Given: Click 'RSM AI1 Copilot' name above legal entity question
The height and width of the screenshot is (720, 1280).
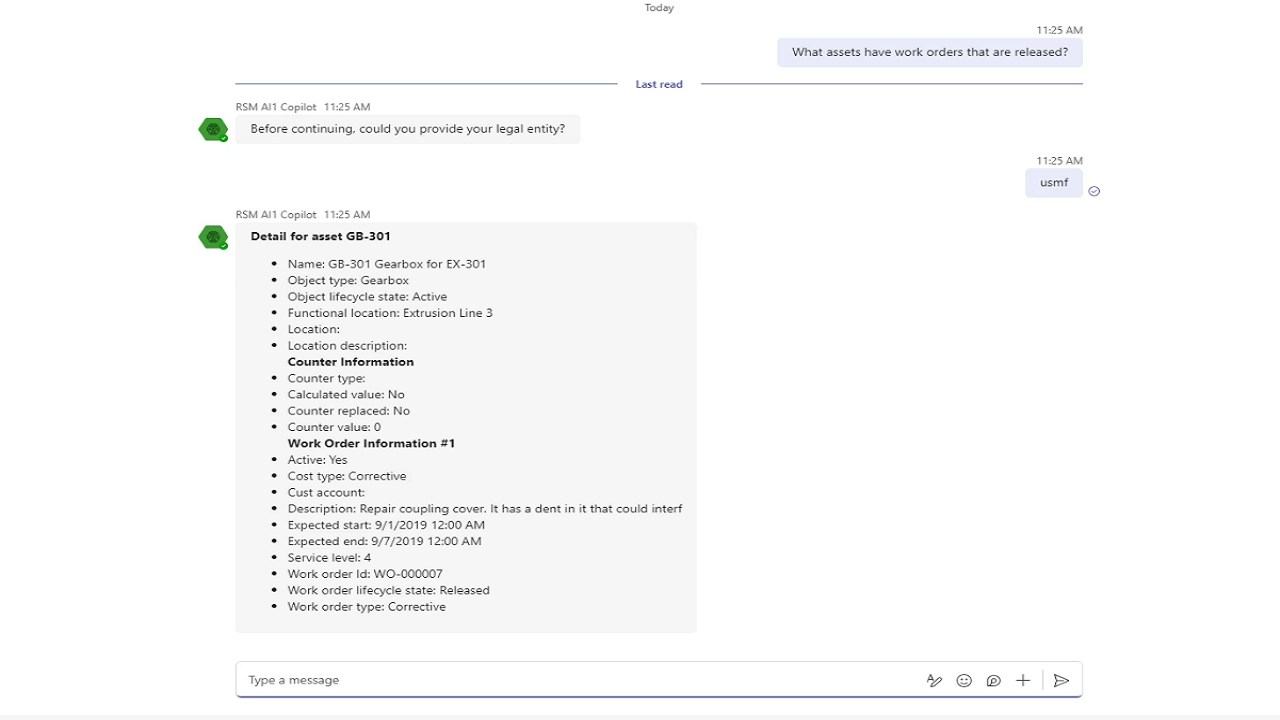Looking at the screenshot, I should coord(276,107).
